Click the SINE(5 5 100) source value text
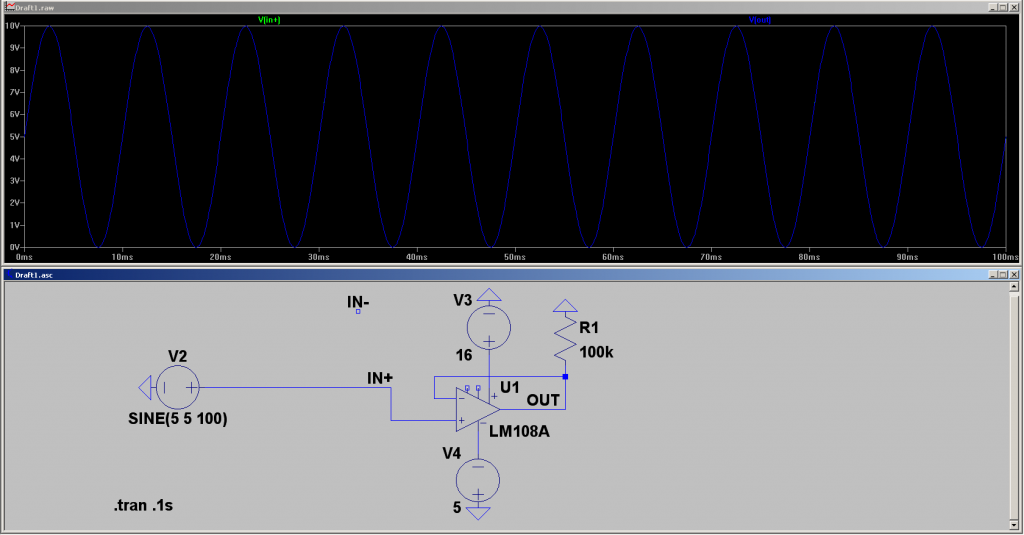The image size is (1024, 535). (x=180, y=419)
